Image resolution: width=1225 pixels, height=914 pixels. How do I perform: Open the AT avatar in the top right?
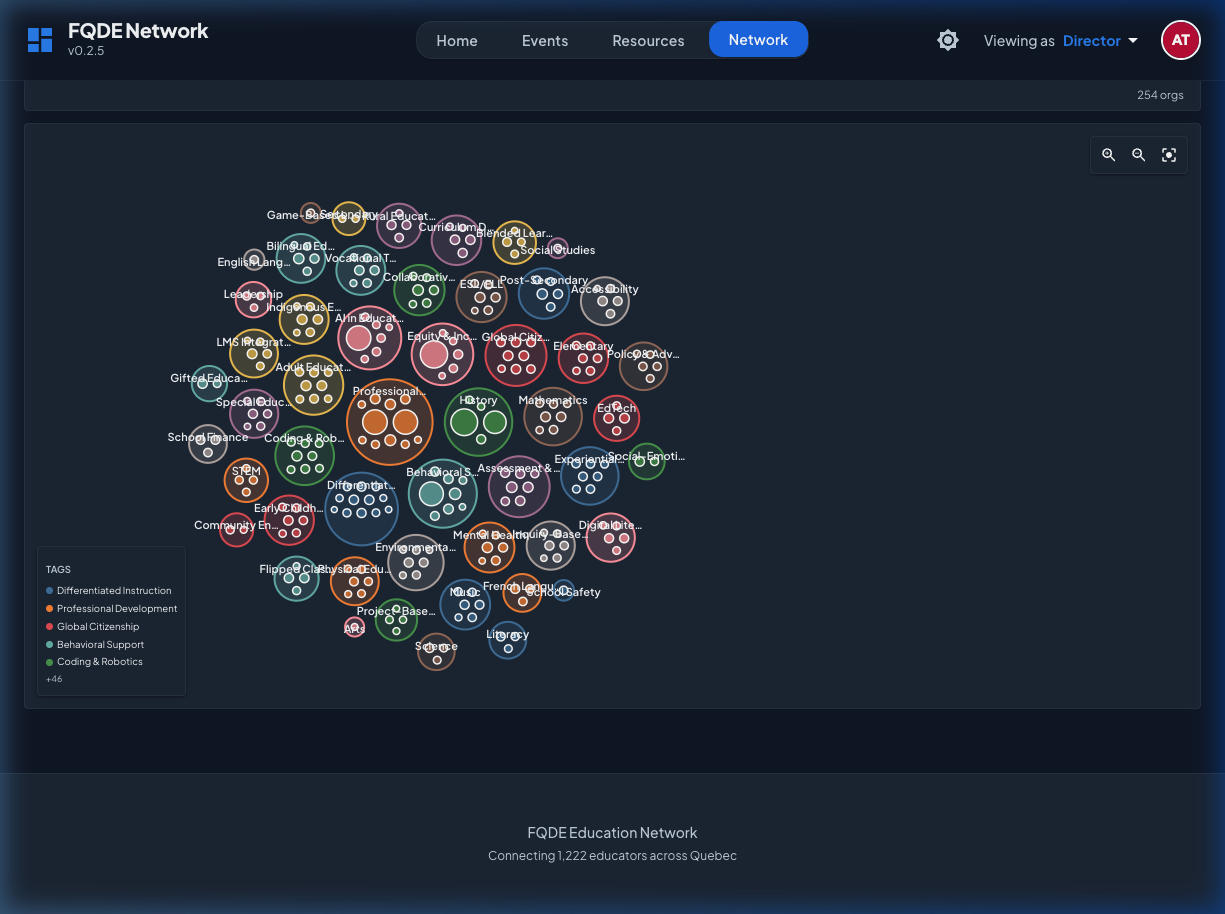[1180, 40]
